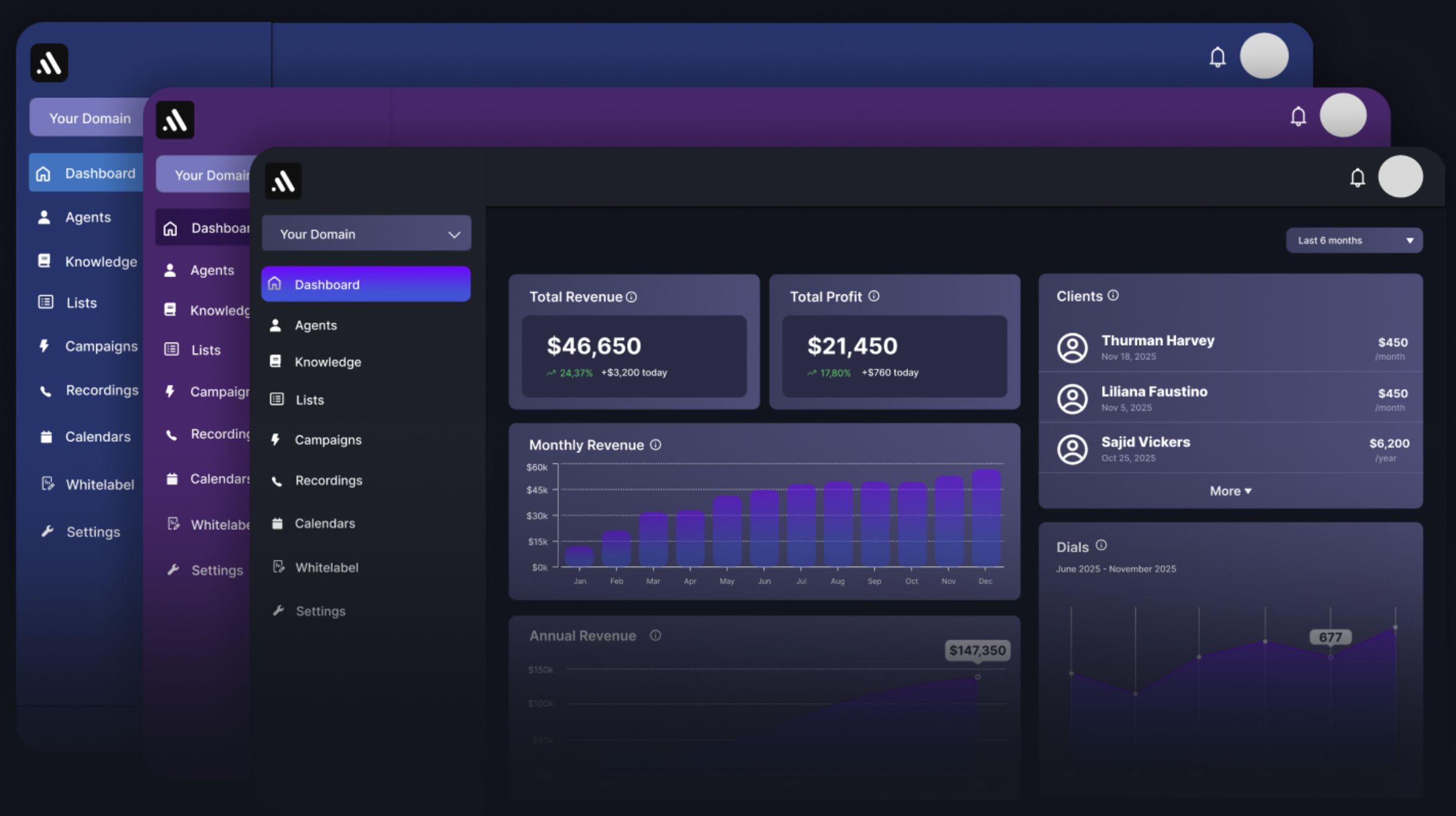Screen dimensions: 1456x816
Task: Click the bell icon in the purple dashboard
Action: pyautogui.click(x=1298, y=117)
